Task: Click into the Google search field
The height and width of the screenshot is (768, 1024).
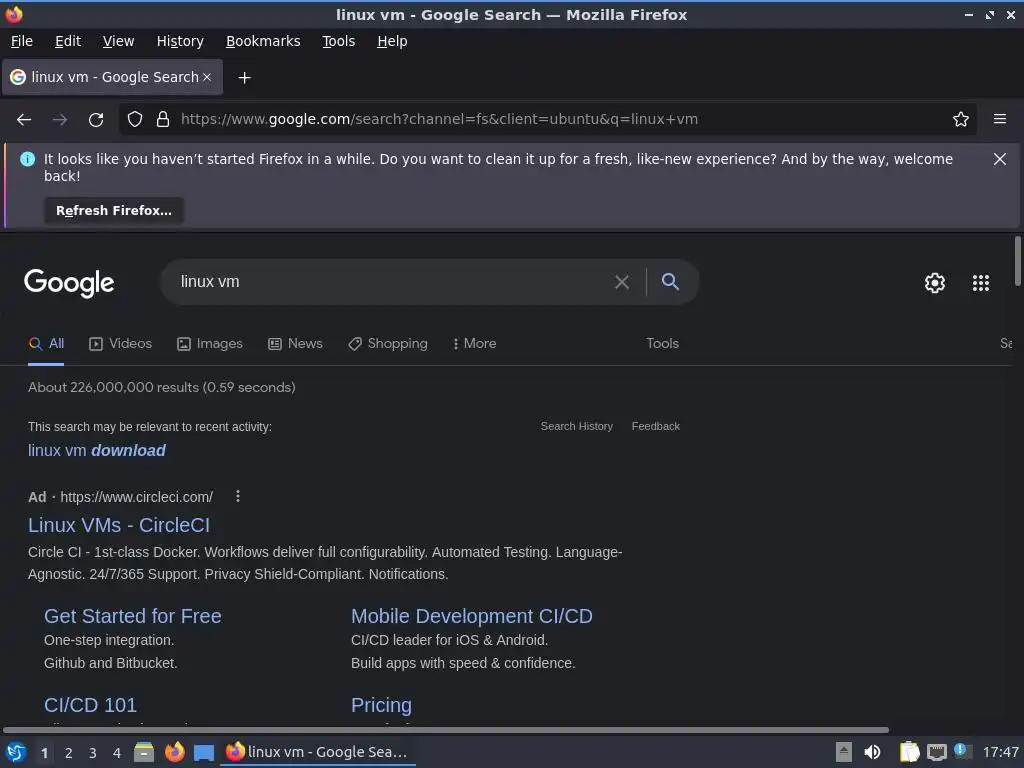Action: tap(392, 282)
